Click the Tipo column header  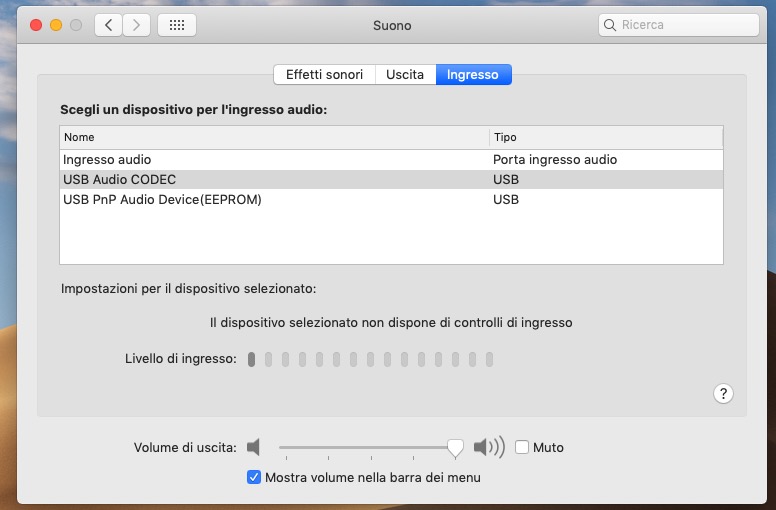(605, 137)
